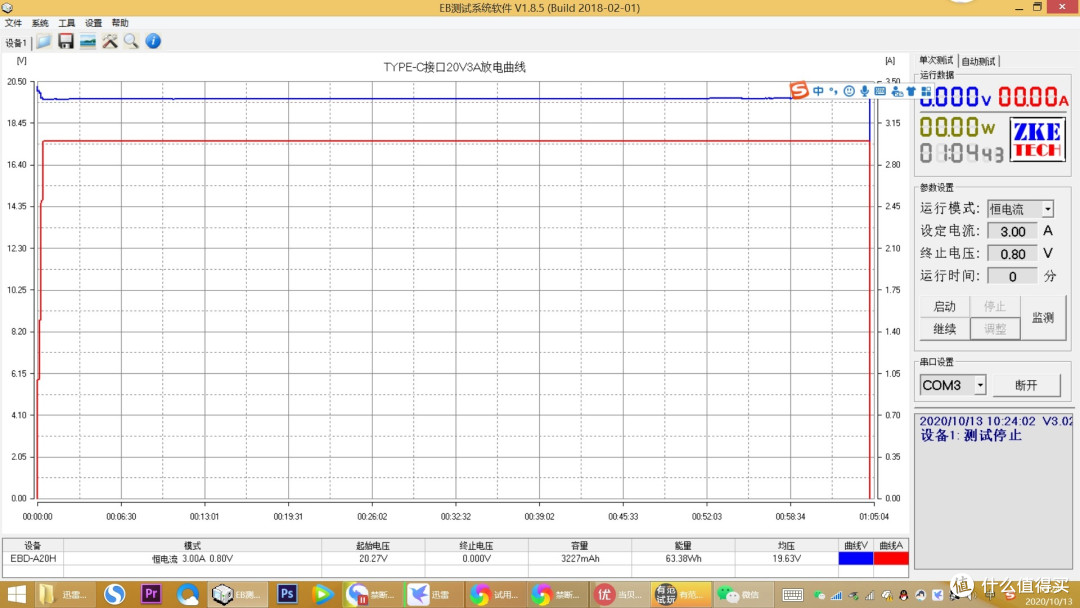Open WeChat 微信 from the taskbar
The height and width of the screenshot is (608, 1080).
click(x=742, y=594)
